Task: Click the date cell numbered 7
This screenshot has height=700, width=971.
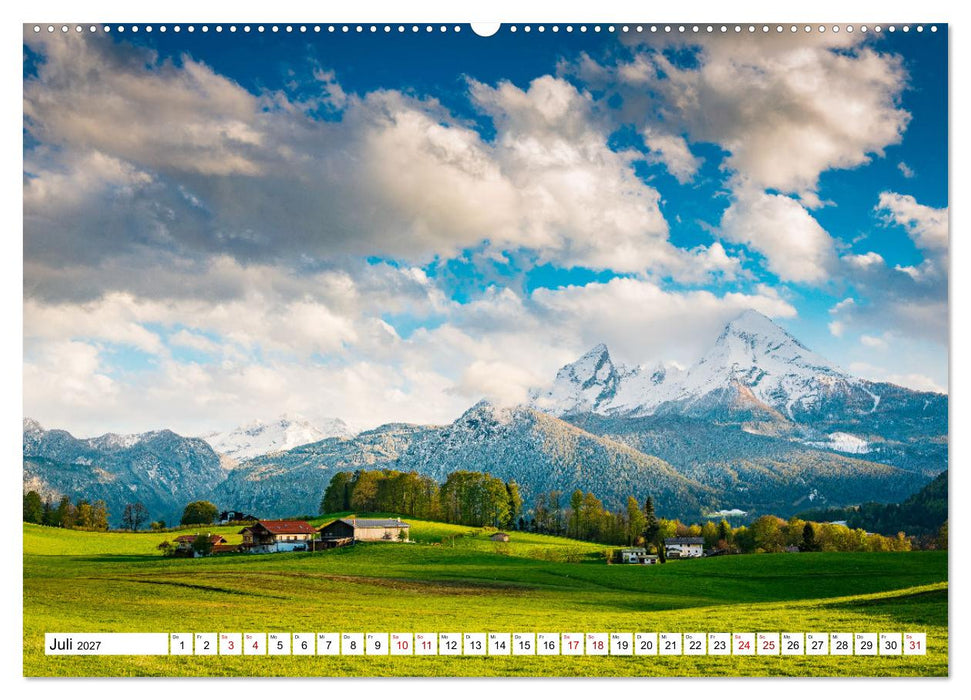Action: pos(328,644)
